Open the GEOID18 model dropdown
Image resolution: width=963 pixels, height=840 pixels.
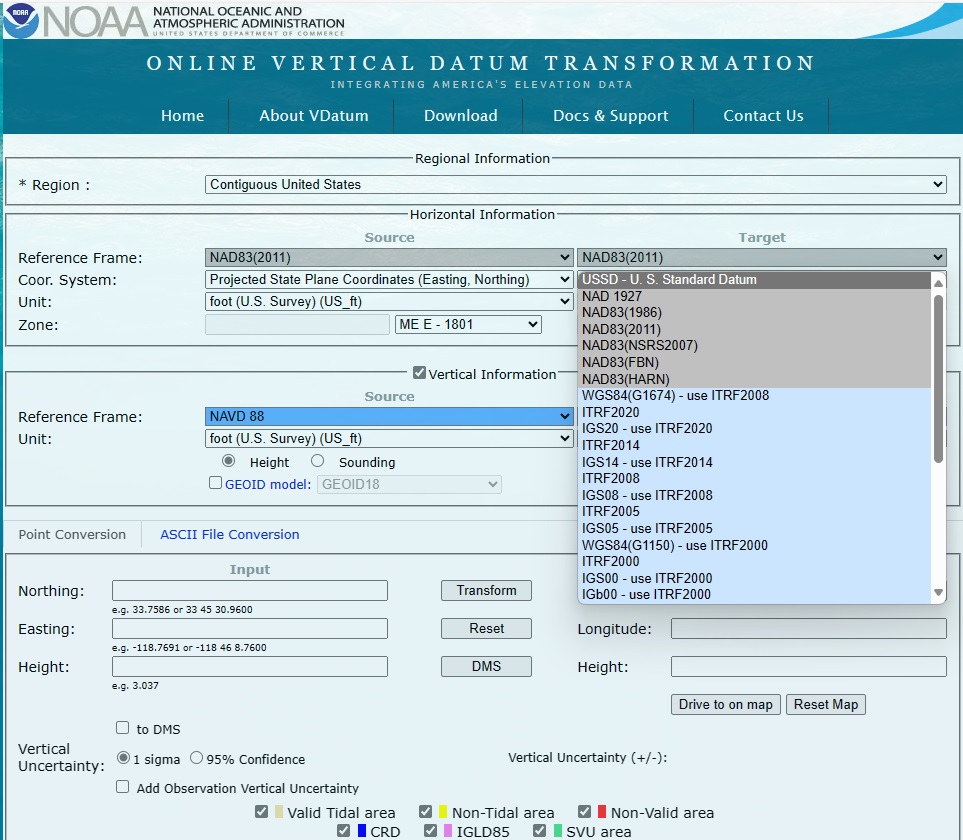409,484
